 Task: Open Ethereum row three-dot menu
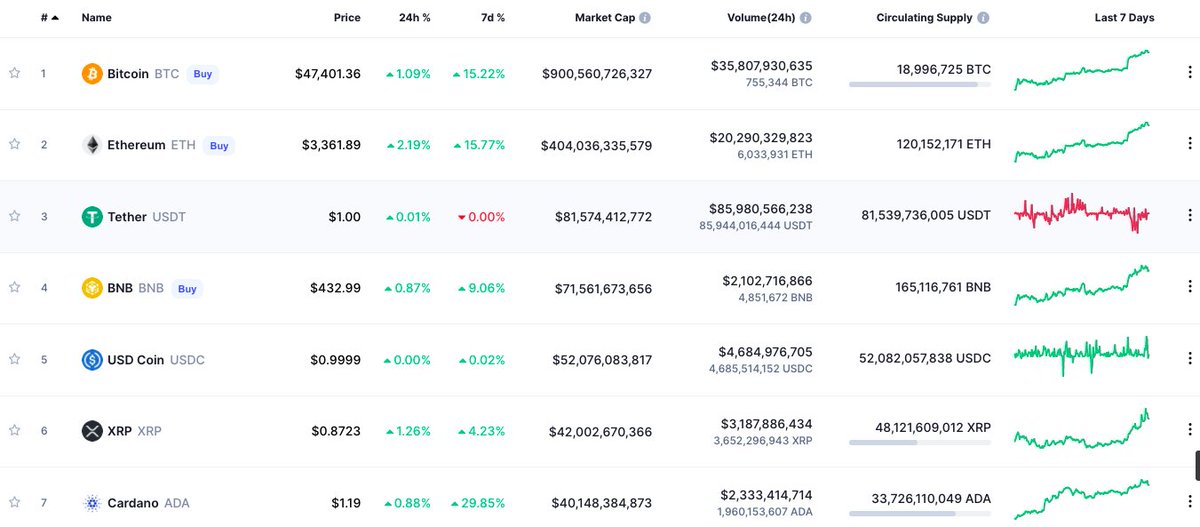pos(1189,144)
